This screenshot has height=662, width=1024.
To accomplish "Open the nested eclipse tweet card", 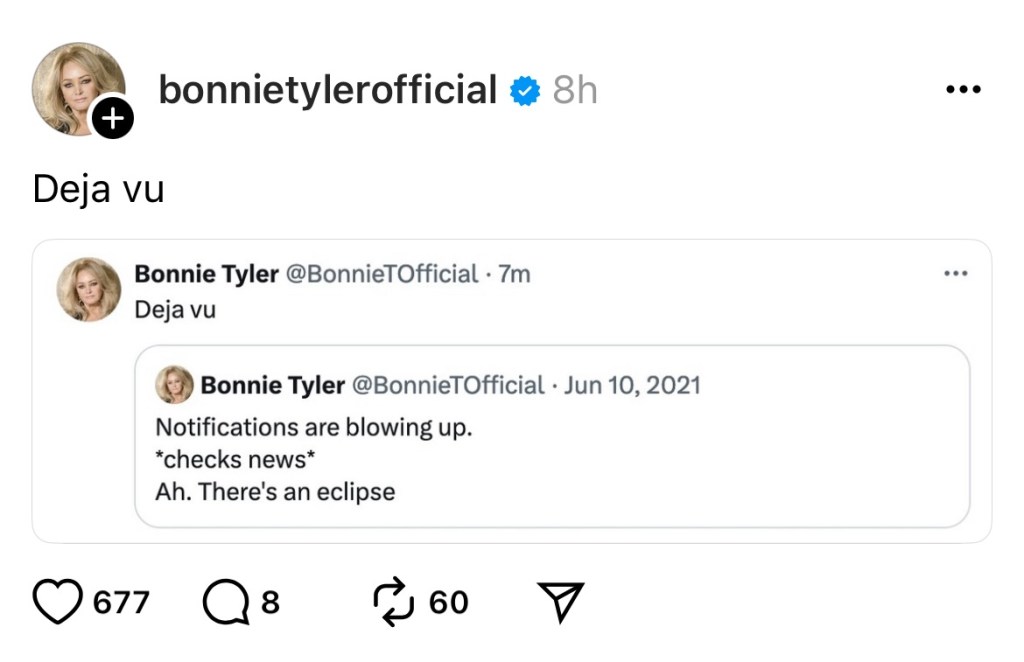I will click(x=552, y=460).
